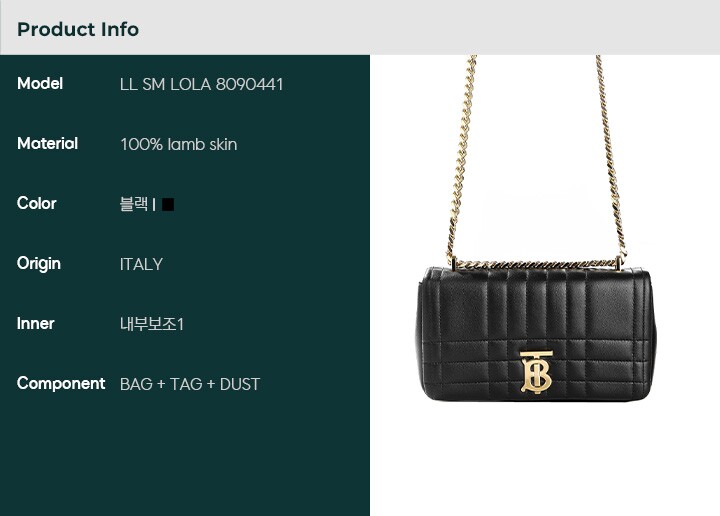
Task: Click the Color label
Action: pos(37,203)
